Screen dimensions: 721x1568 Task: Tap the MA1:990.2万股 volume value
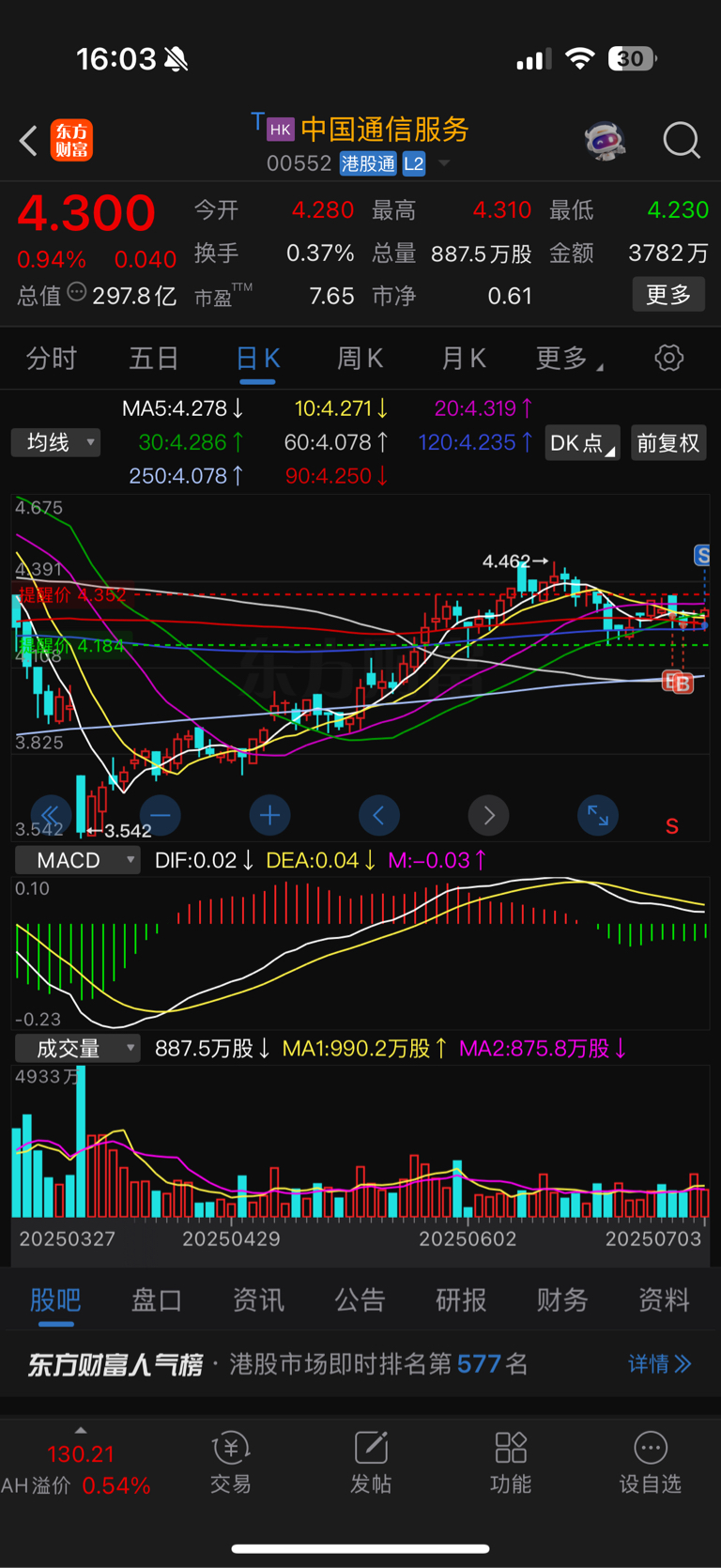coord(365,1048)
